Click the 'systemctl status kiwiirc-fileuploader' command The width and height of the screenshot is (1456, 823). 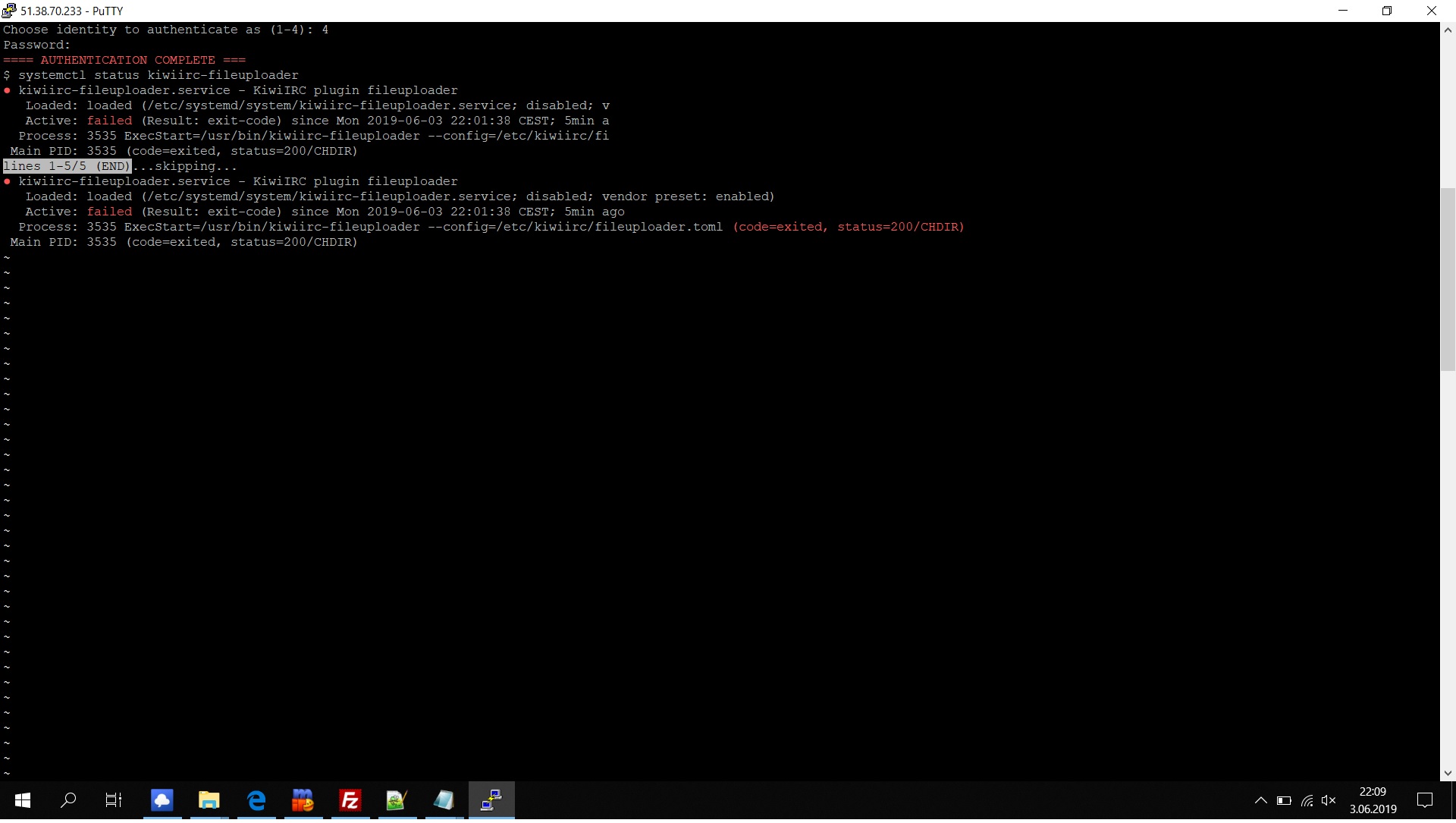pyautogui.click(x=158, y=75)
